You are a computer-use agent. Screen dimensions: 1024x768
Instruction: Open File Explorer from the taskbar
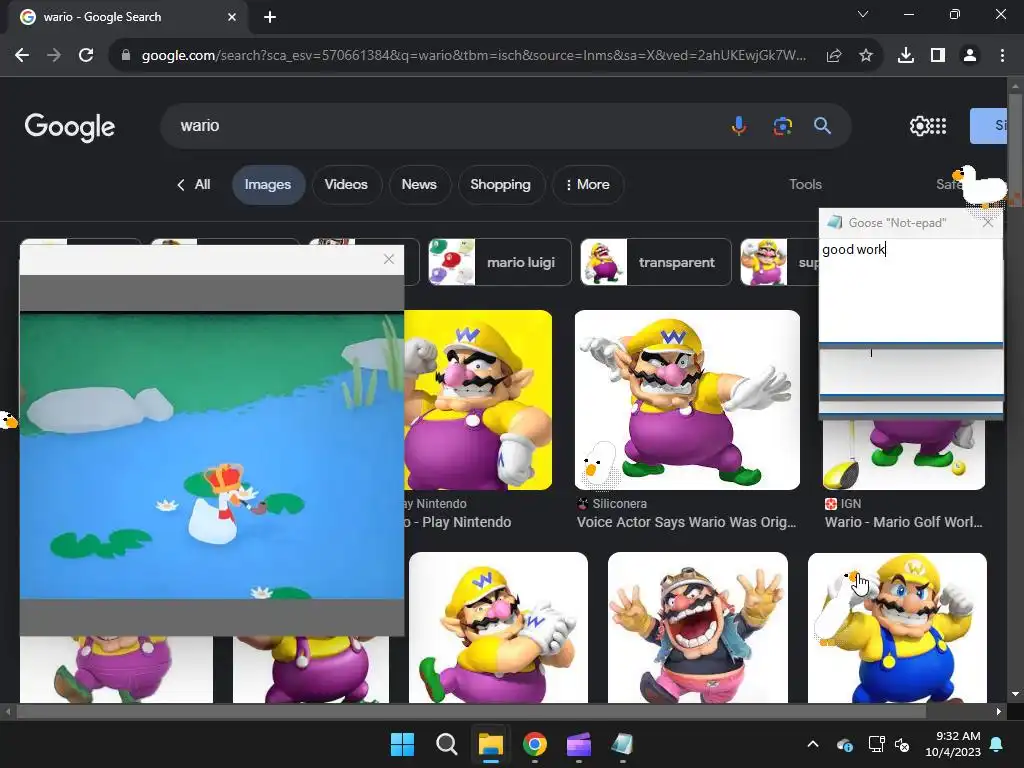pos(490,744)
